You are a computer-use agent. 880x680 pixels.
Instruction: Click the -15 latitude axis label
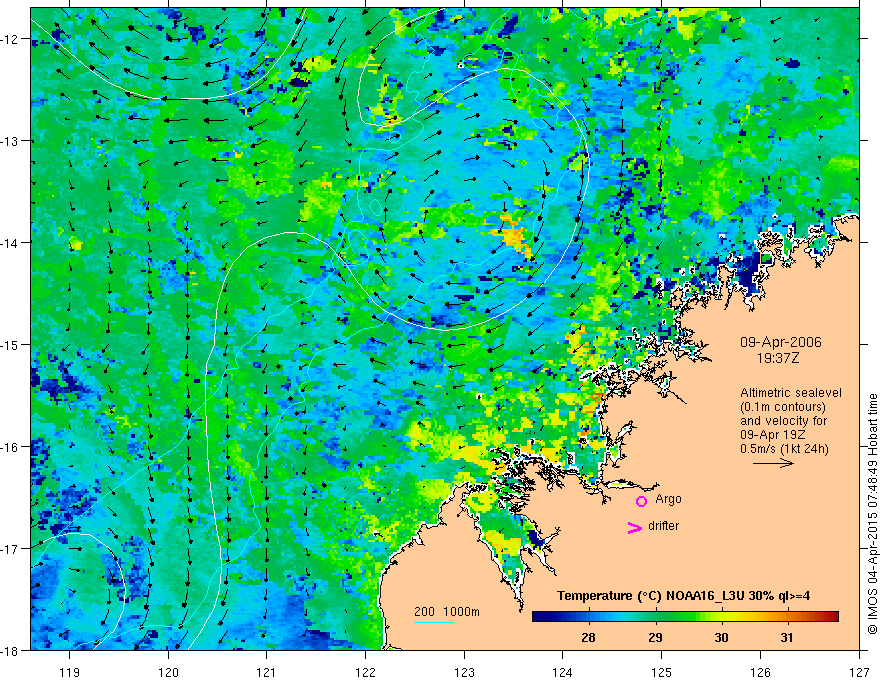[10, 344]
